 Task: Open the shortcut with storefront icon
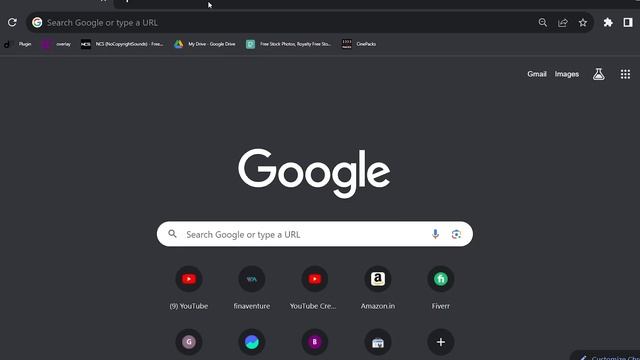378,342
